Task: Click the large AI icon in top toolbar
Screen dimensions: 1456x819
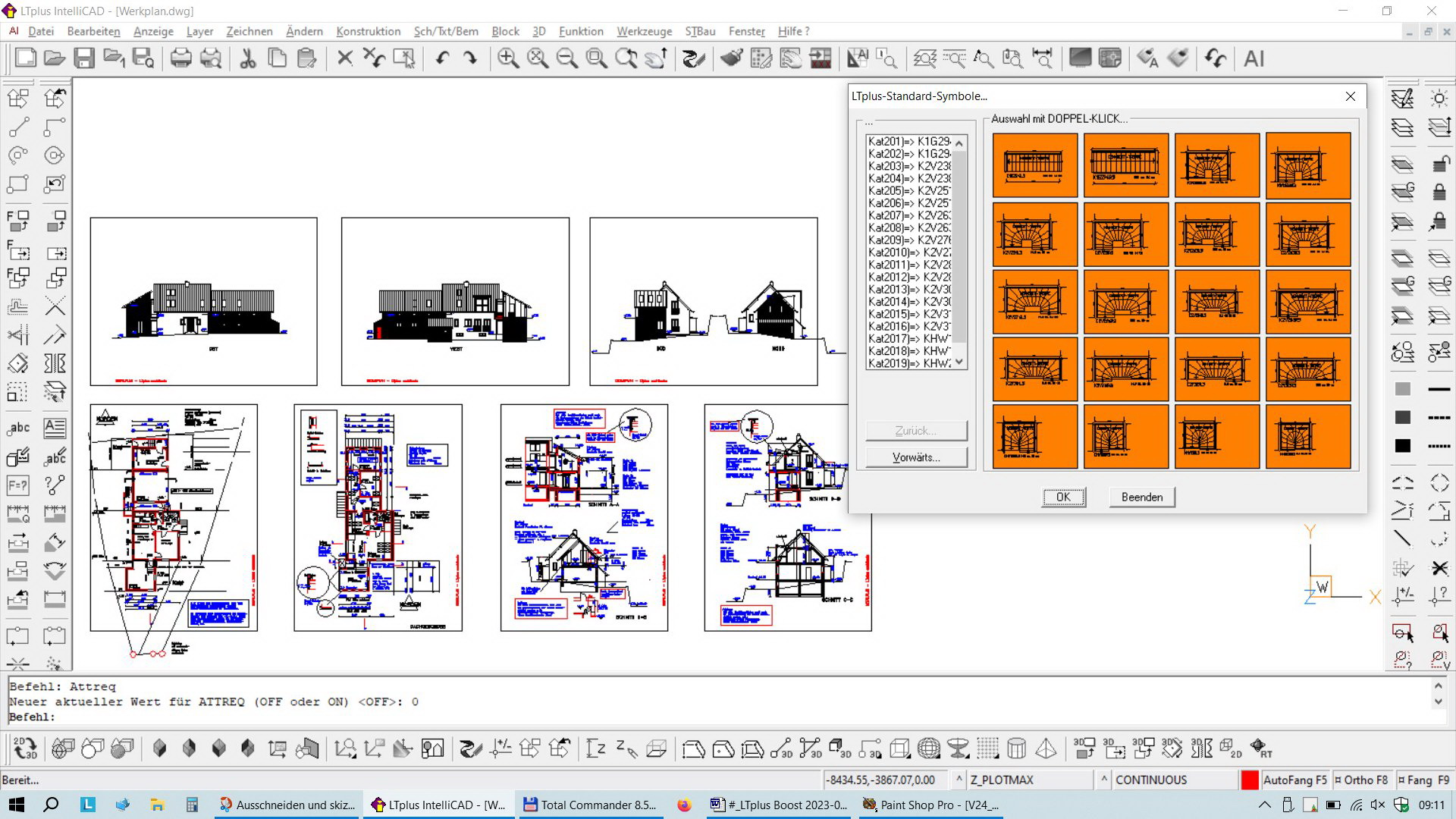Action: [x=1254, y=58]
